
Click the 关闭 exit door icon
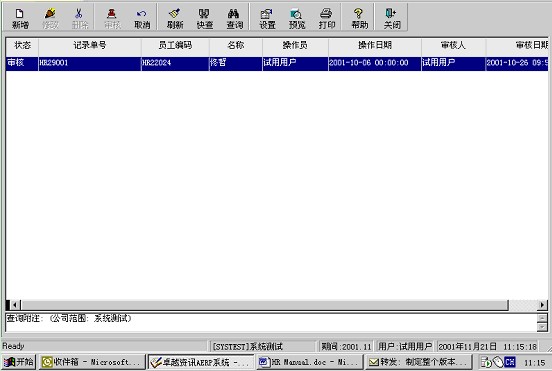coord(392,18)
